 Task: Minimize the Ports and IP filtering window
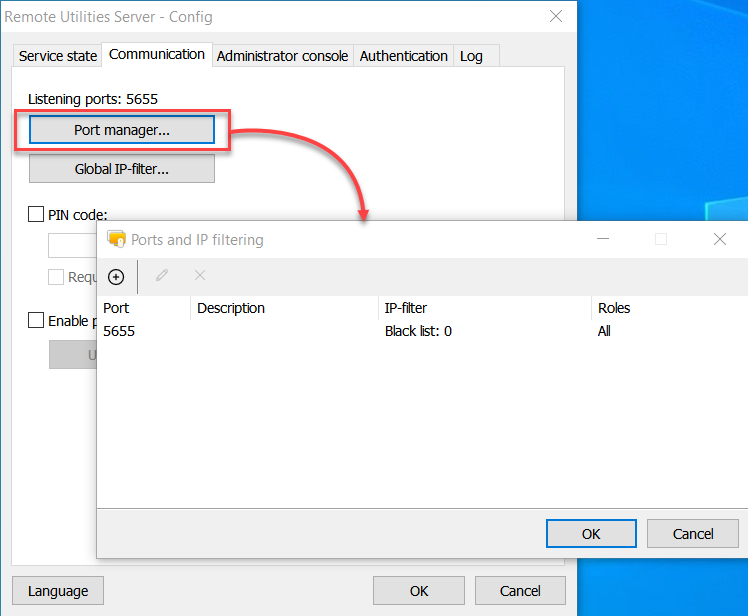coord(603,239)
